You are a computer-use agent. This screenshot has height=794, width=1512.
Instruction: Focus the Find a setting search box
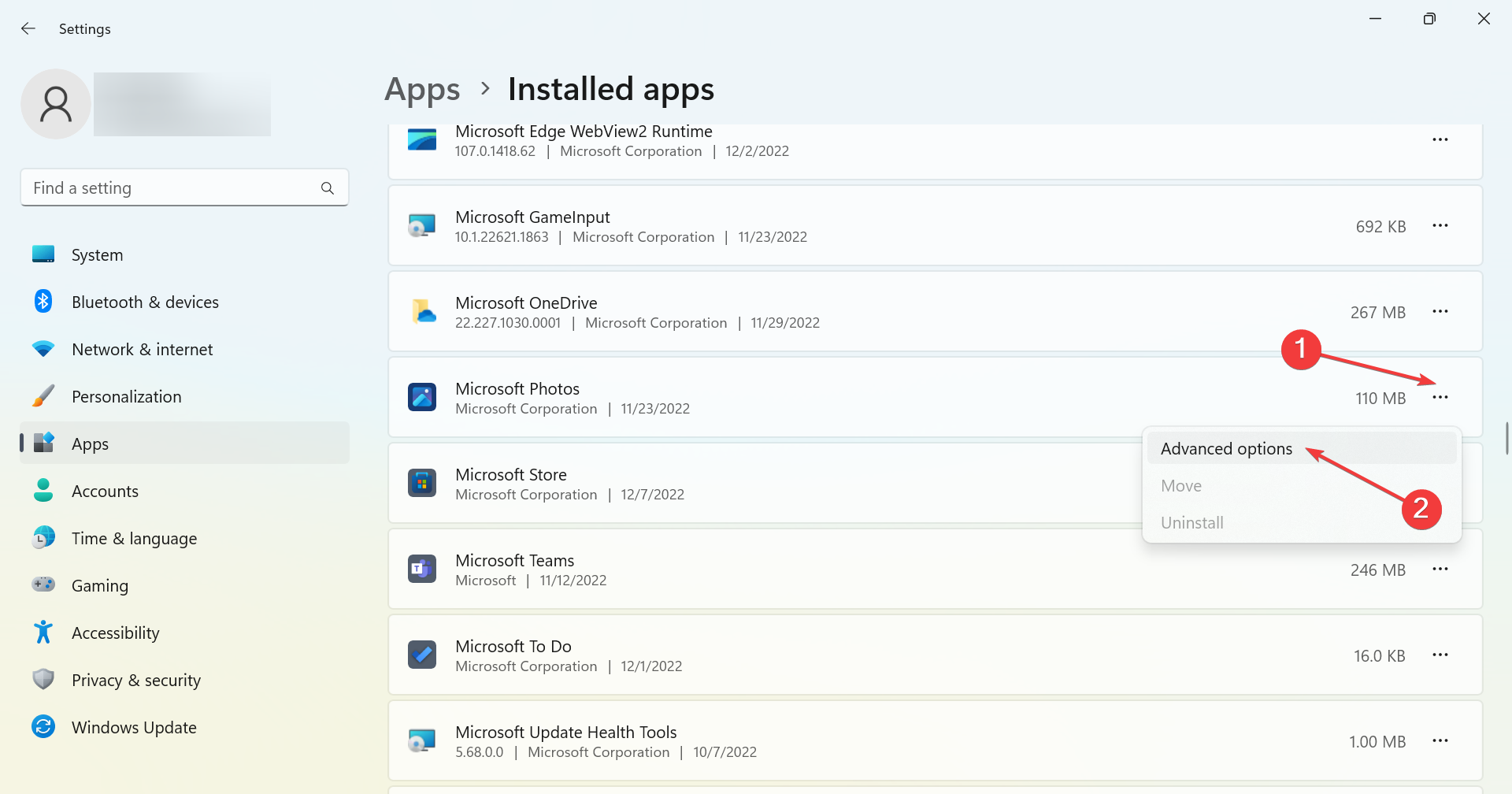(184, 187)
